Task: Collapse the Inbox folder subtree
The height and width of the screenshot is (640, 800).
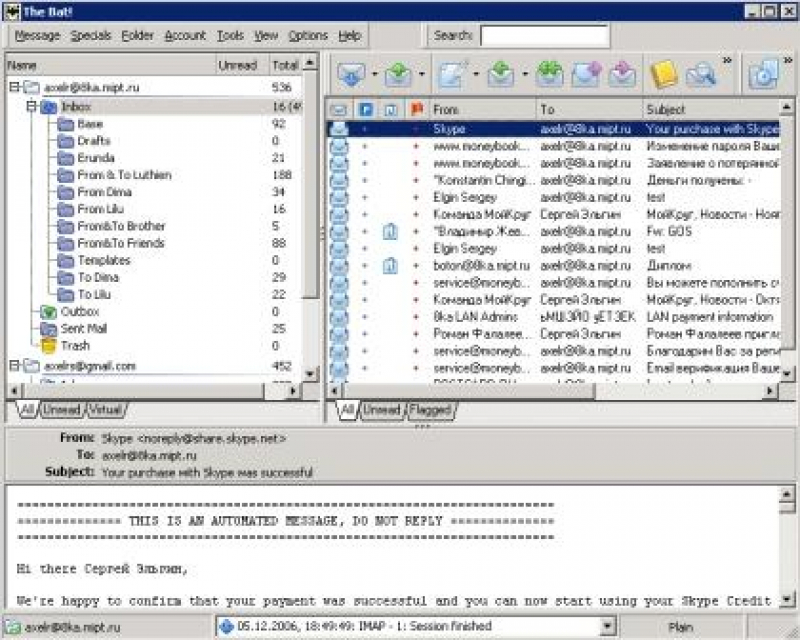Action: [32, 106]
